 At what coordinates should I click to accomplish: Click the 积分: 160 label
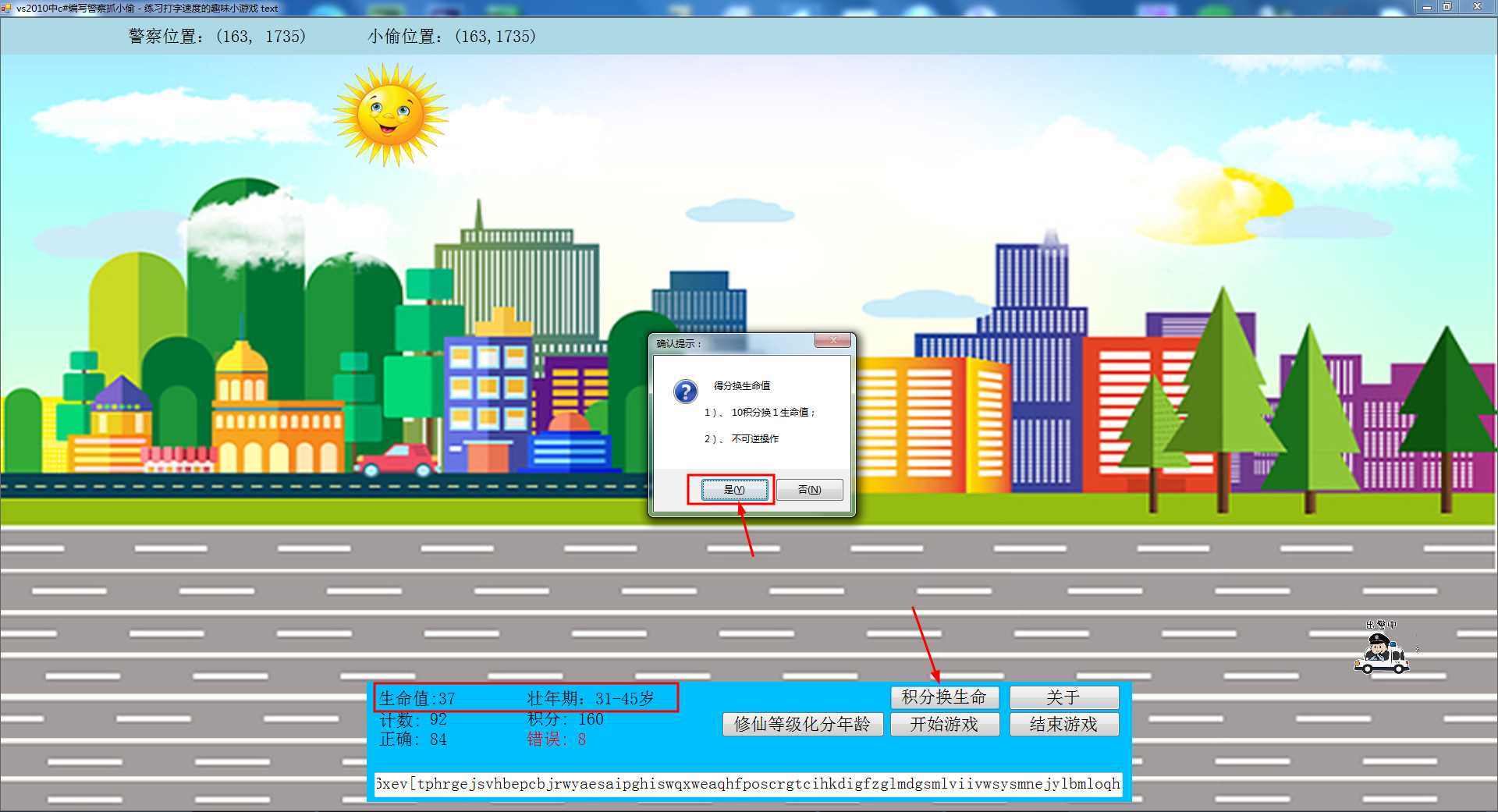[x=566, y=719]
